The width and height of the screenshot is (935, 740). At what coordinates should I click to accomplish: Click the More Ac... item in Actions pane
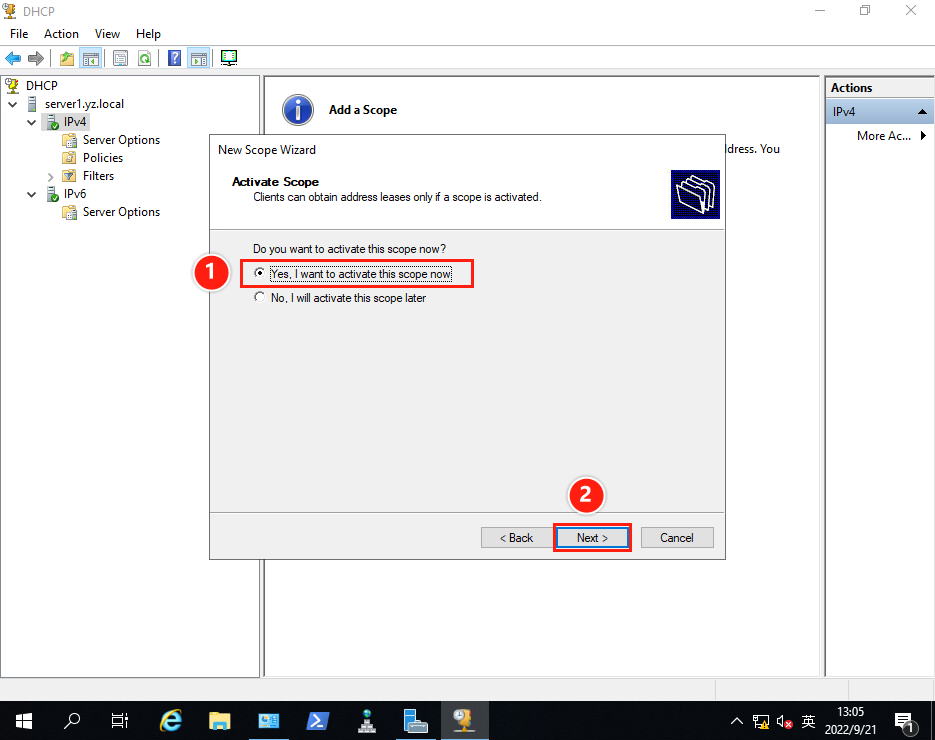click(884, 136)
